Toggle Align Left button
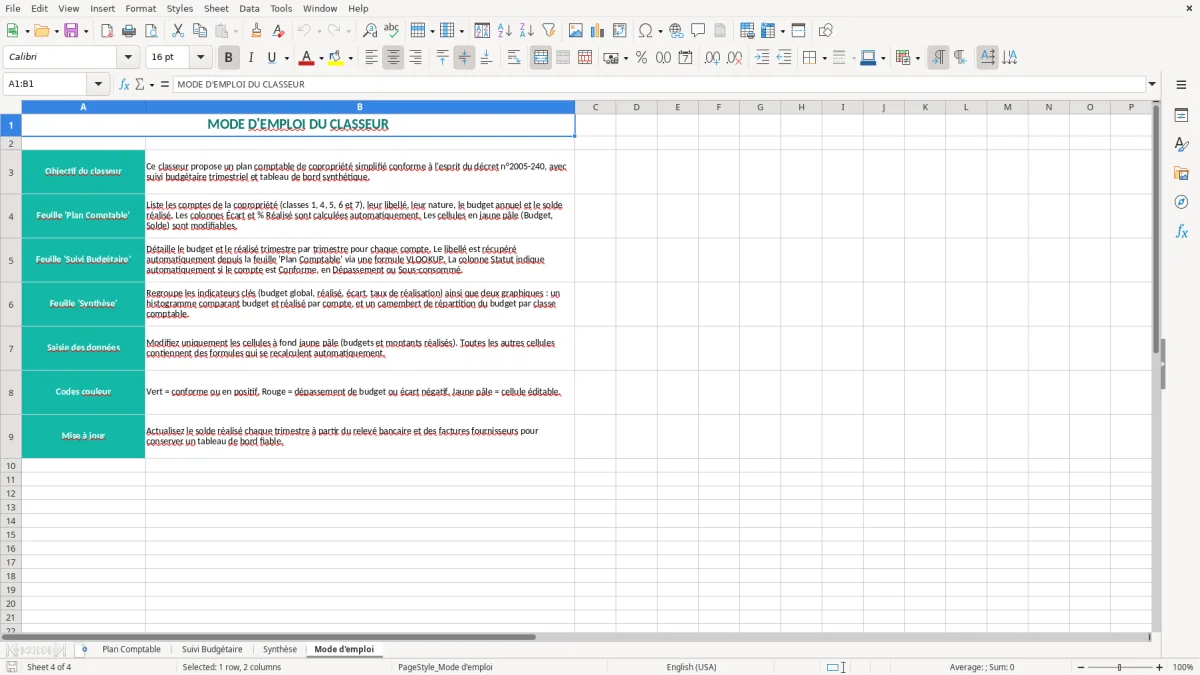 point(371,58)
